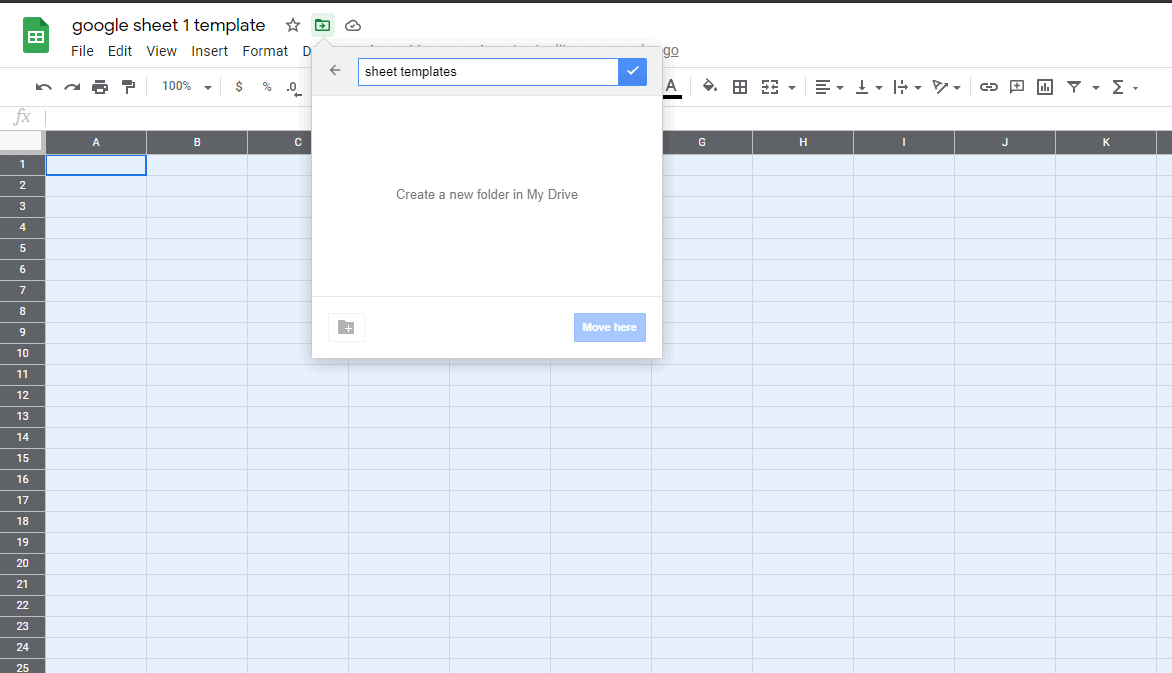The image size is (1172, 673).
Task: Change the text color
Action: coord(672,87)
